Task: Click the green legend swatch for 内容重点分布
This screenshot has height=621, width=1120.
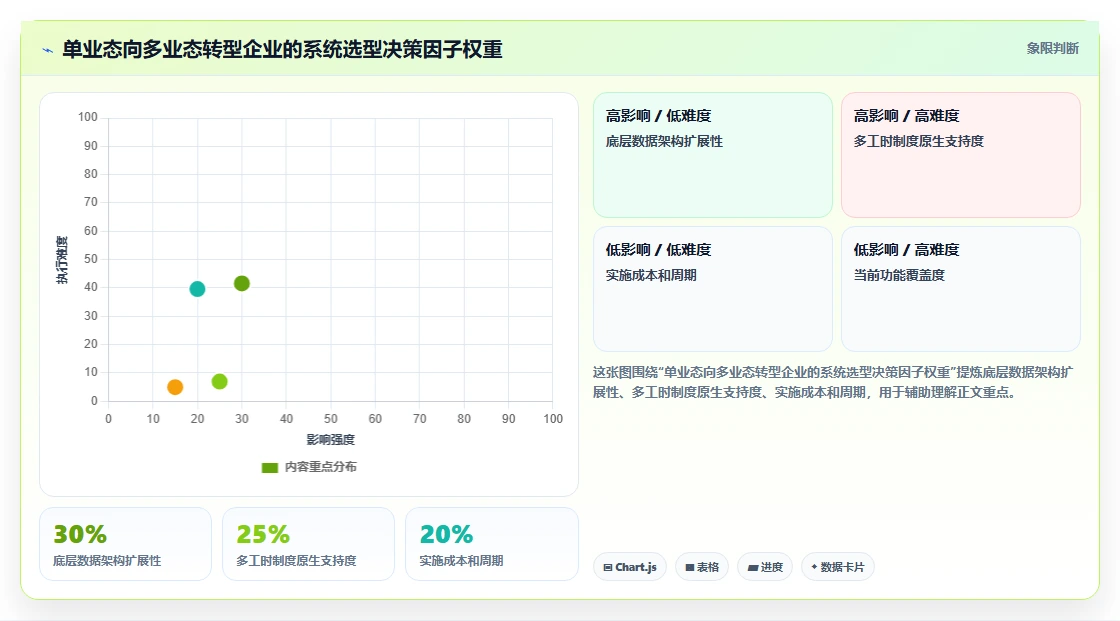Action: coord(269,467)
